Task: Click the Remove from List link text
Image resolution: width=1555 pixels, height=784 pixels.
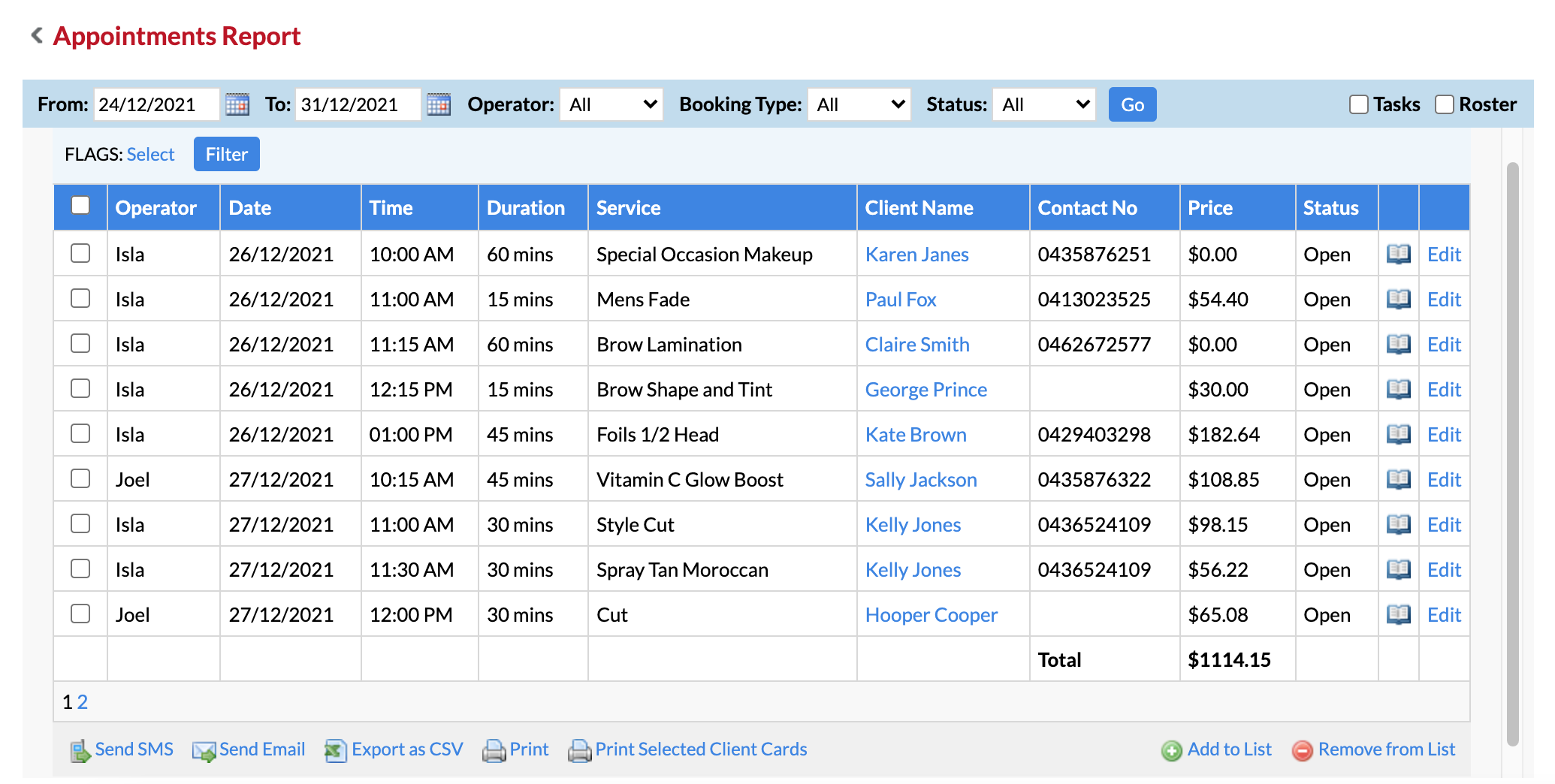Action: click(1386, 749)
